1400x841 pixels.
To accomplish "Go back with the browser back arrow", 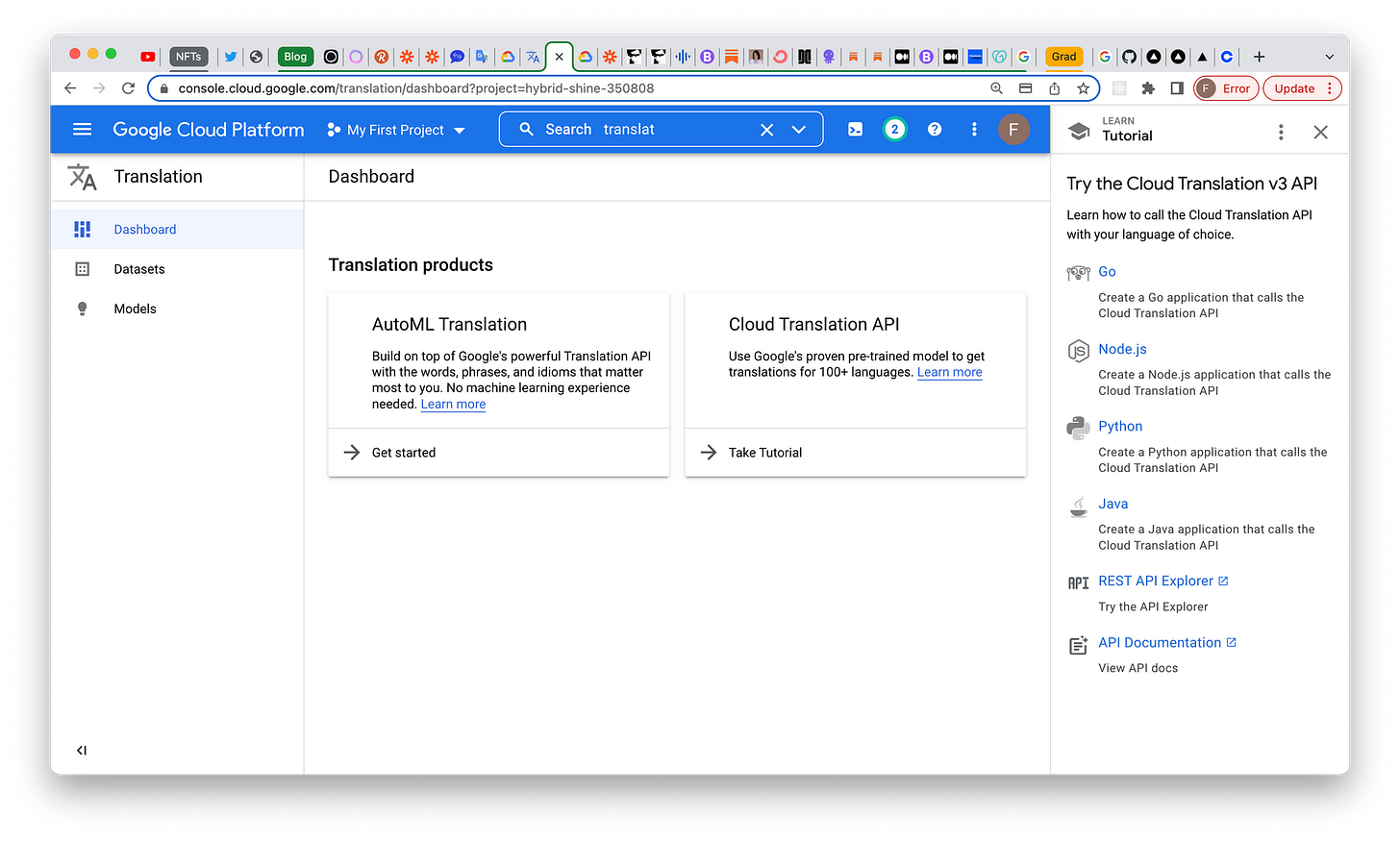I will (x=70, y=88).
